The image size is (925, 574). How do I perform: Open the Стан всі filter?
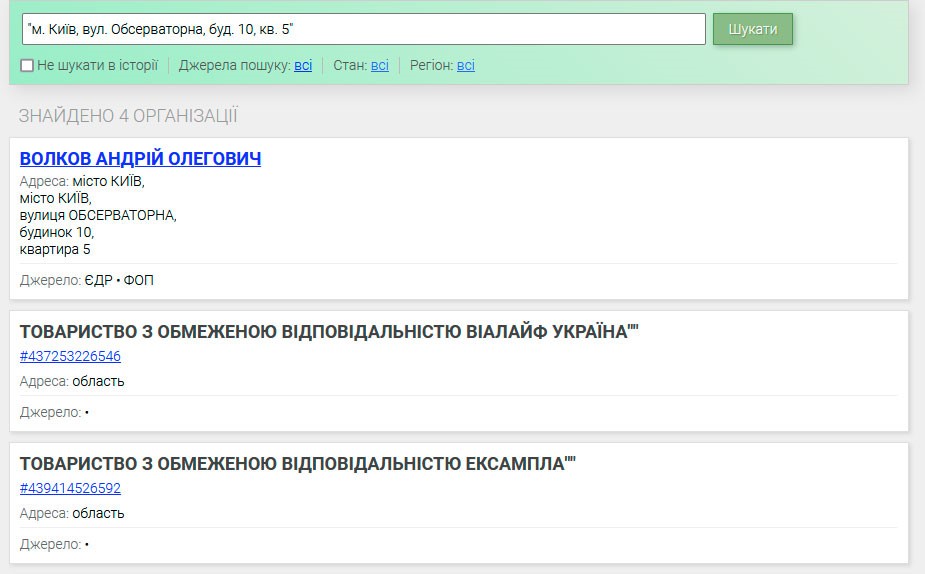click(x=380, y=66)
